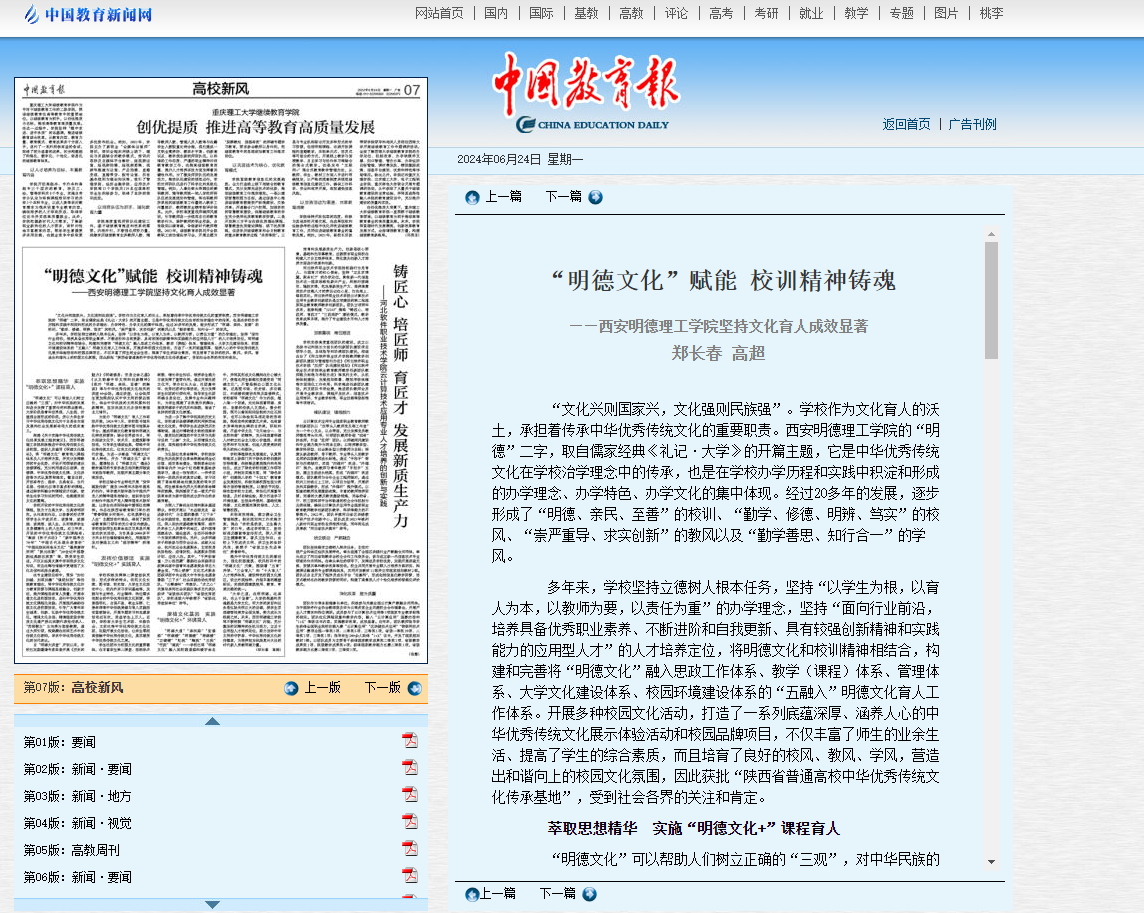
Task: Open 高考 navigation item
Action: [721, 13]
